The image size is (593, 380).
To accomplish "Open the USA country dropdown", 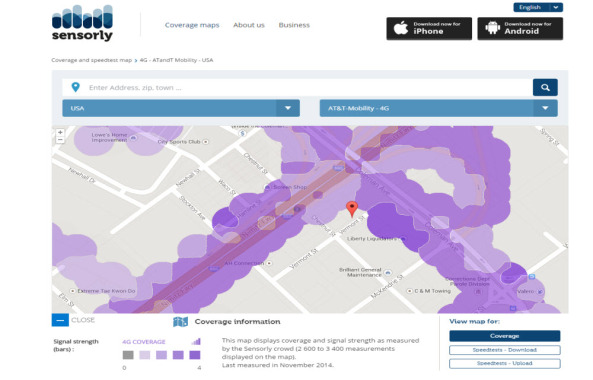I will point(181,108).
